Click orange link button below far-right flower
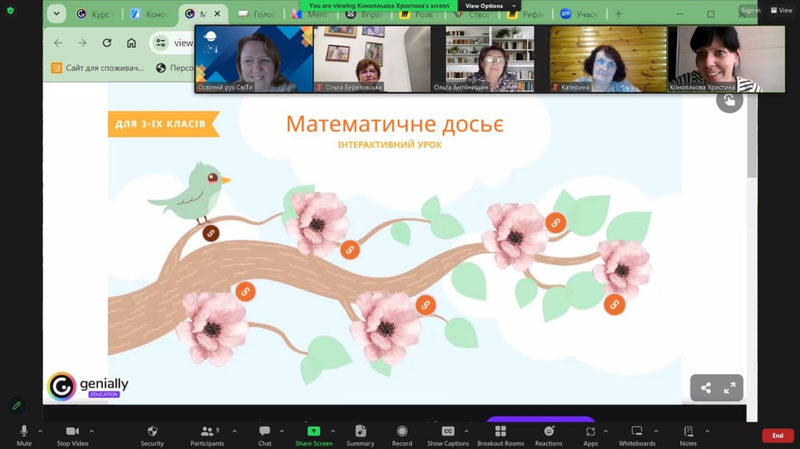 click(x=614, y=305)
